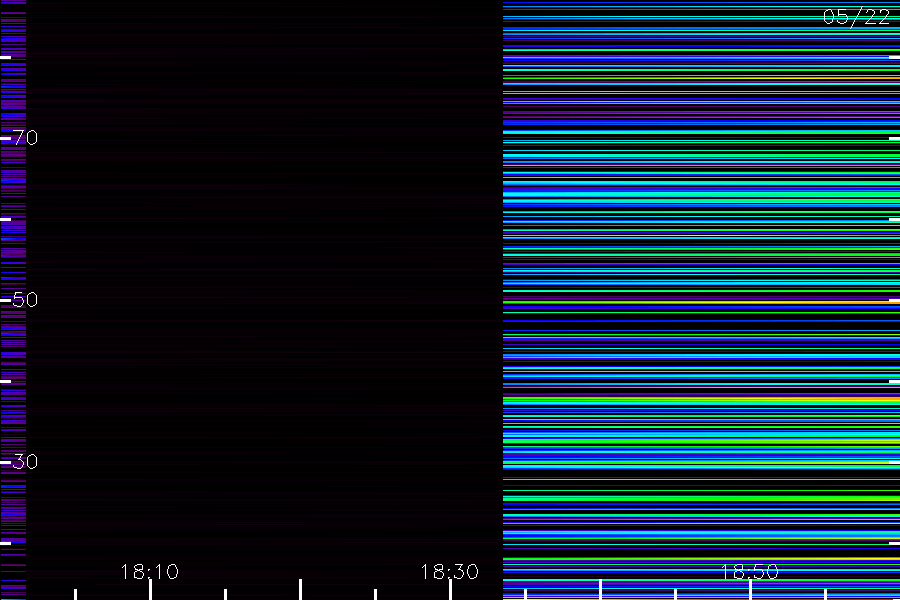The width and height of the screenshot is (900, 600).
Task: Select the time tick below 18:50
Action: 751,590
